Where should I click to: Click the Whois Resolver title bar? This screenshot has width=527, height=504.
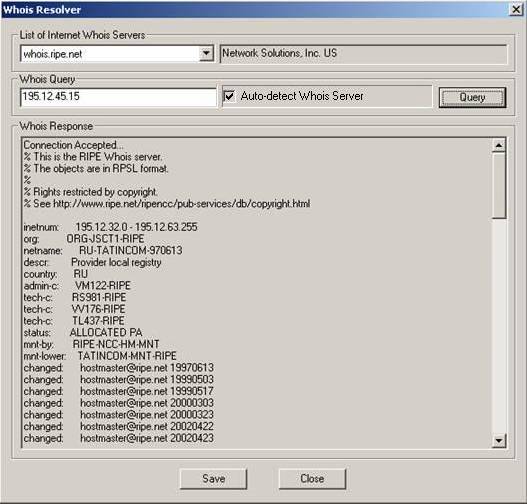pos(255,9)
